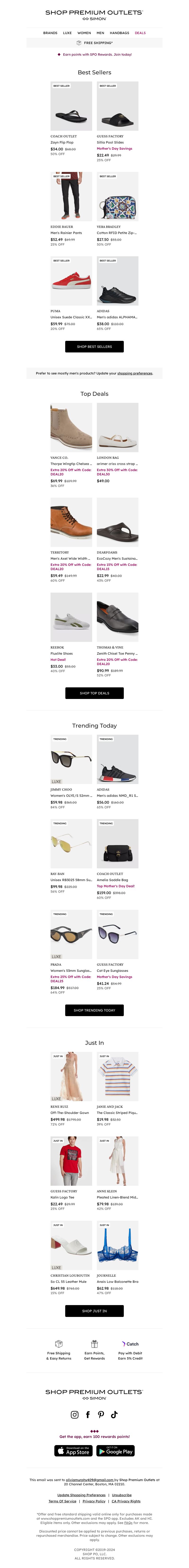This screenshot has width=189, height=1568.
Task: Open the Puma Suede Classic sneaker image
Action: (71, 281)
